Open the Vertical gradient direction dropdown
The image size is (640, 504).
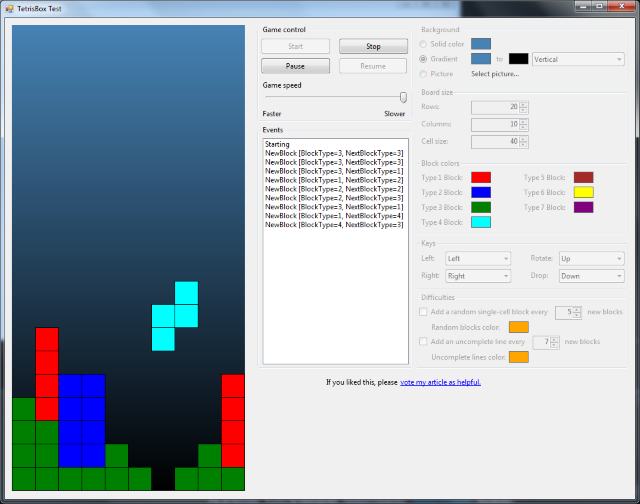point(578,59)
